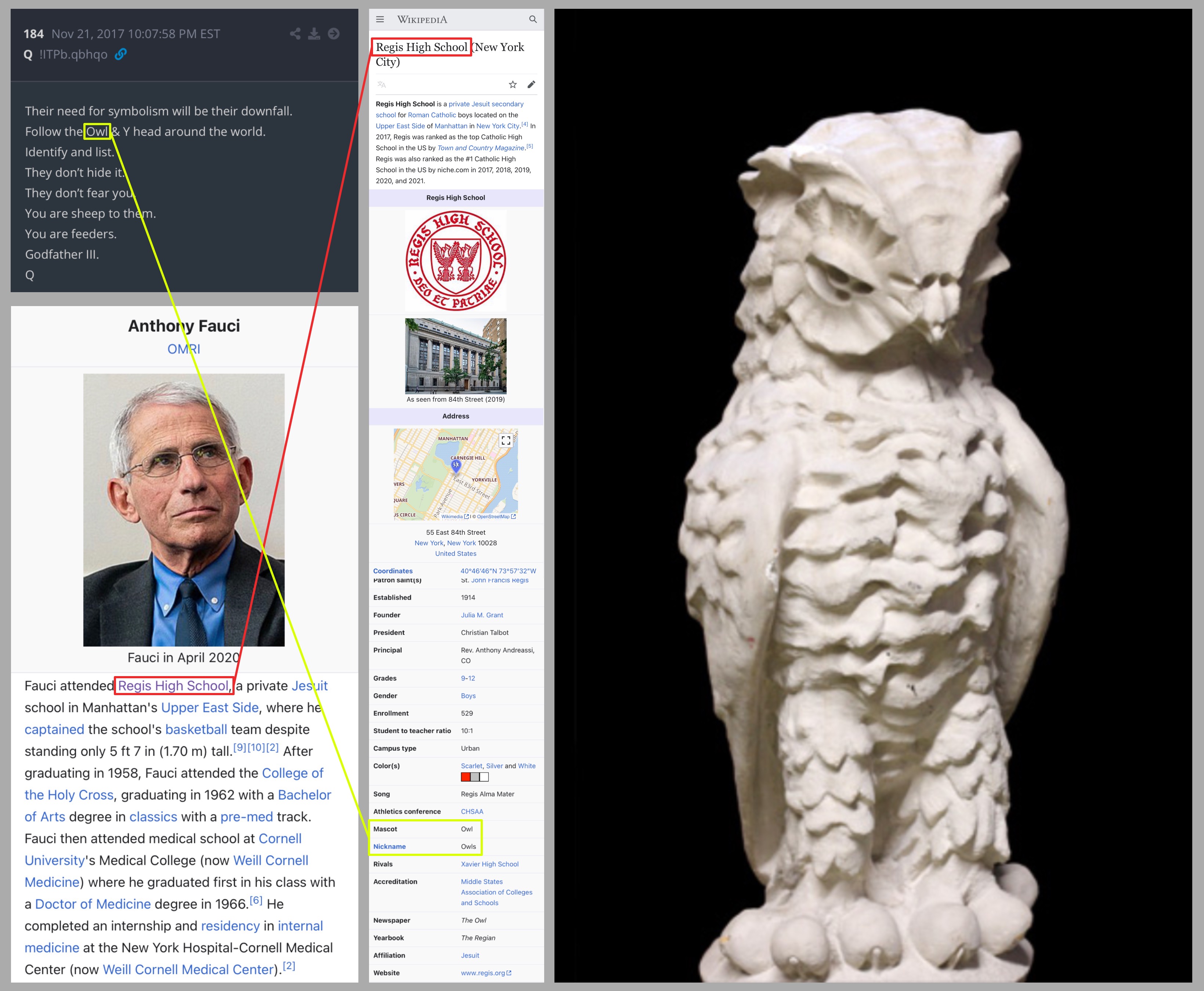Click the white color swatch

pos(484,777)
